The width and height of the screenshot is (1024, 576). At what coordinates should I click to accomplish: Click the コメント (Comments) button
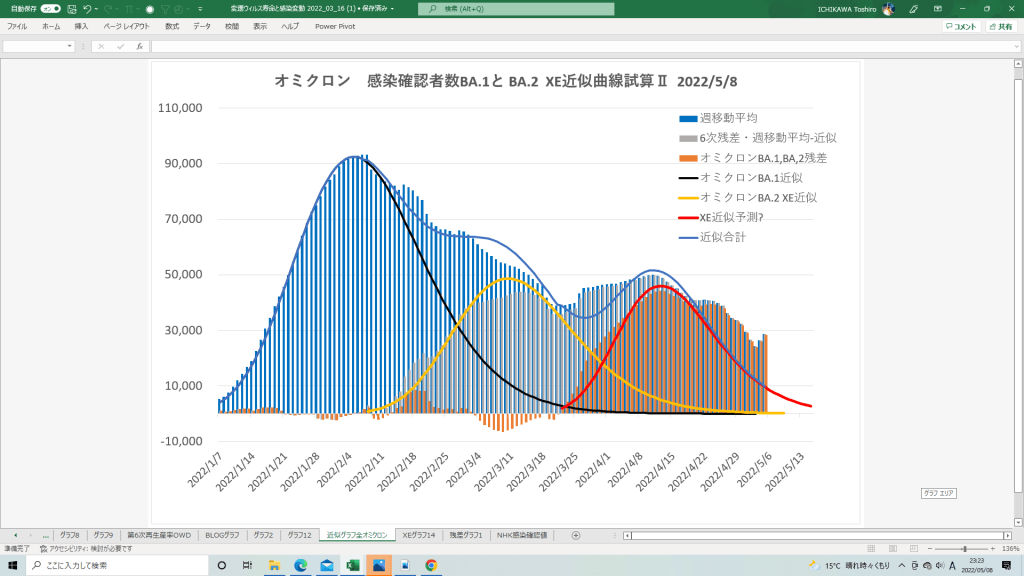coord(960,26)
